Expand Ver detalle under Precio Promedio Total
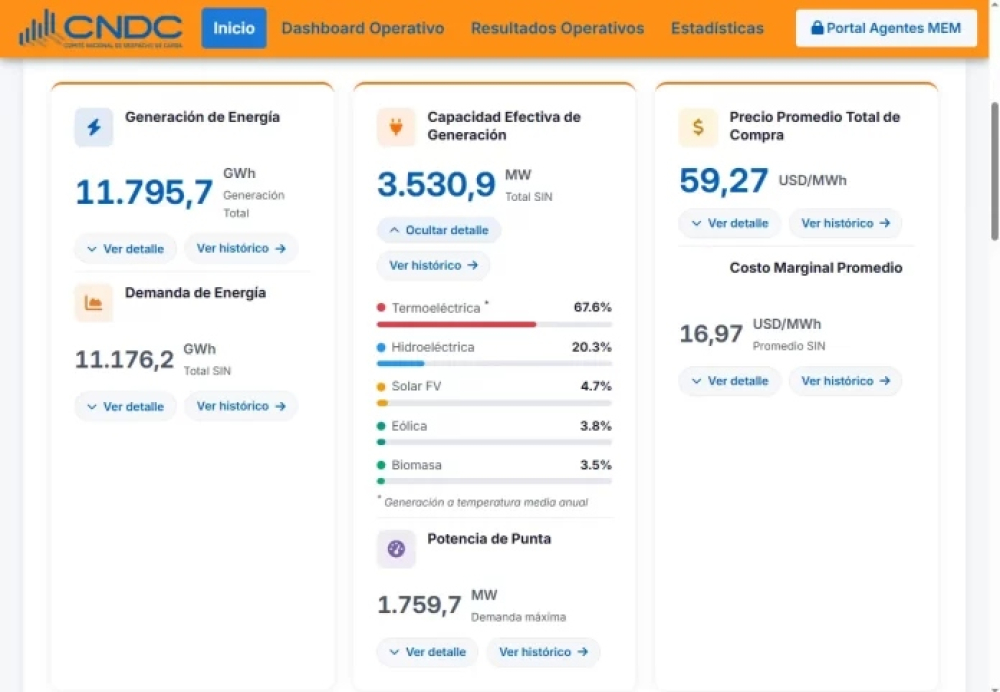1000x692 pixels. [730, 223]
